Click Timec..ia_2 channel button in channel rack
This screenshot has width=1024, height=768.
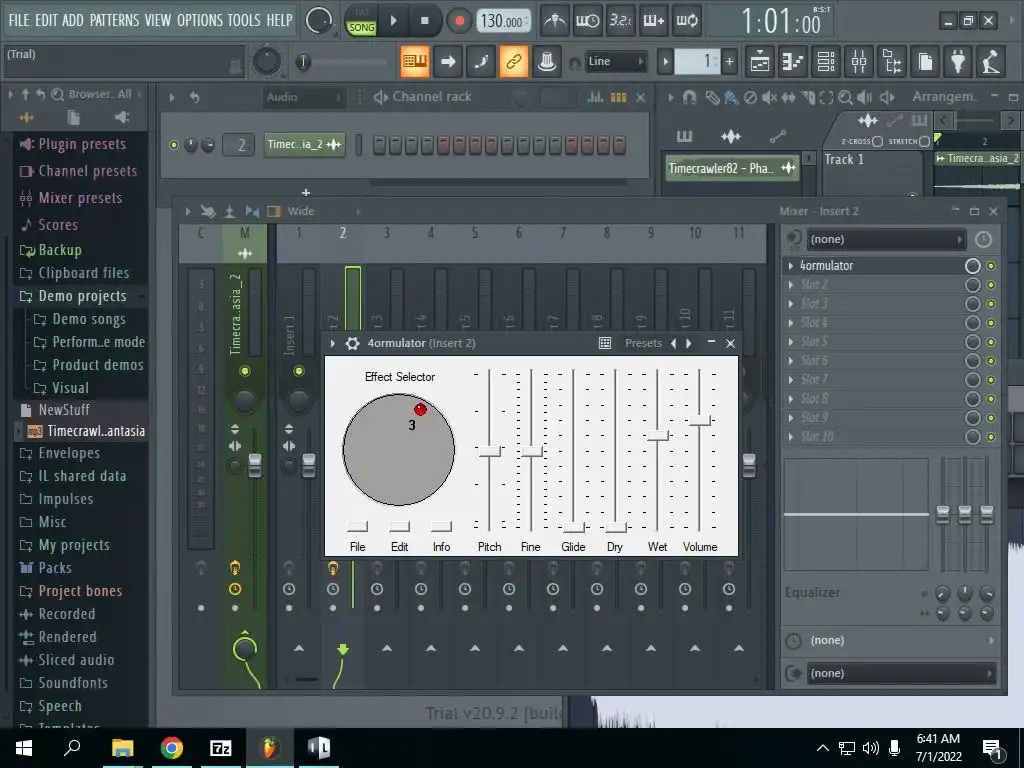(x=305, y=145)
